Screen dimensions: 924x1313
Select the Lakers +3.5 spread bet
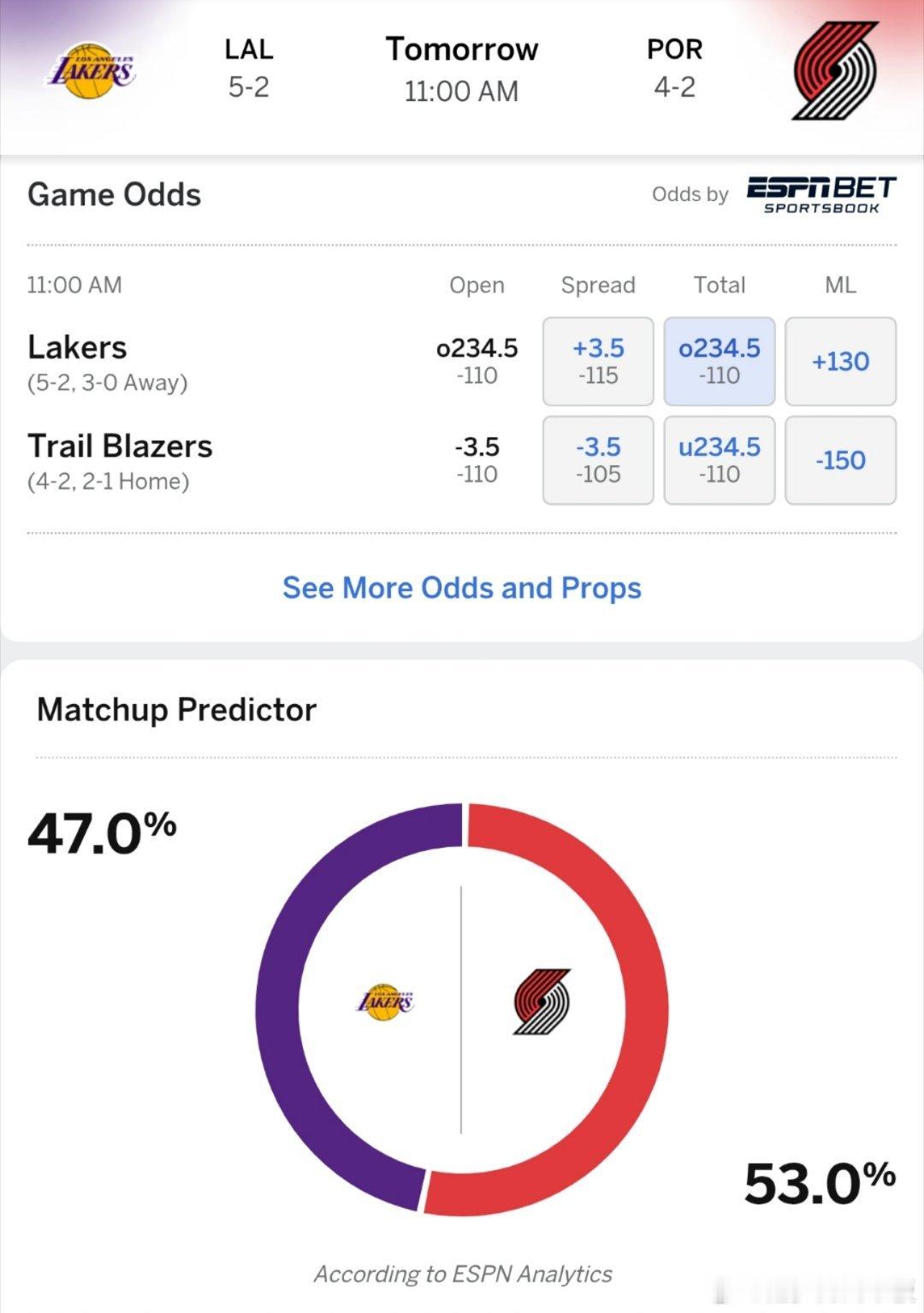pyautogui.click(x=597, y=360)
